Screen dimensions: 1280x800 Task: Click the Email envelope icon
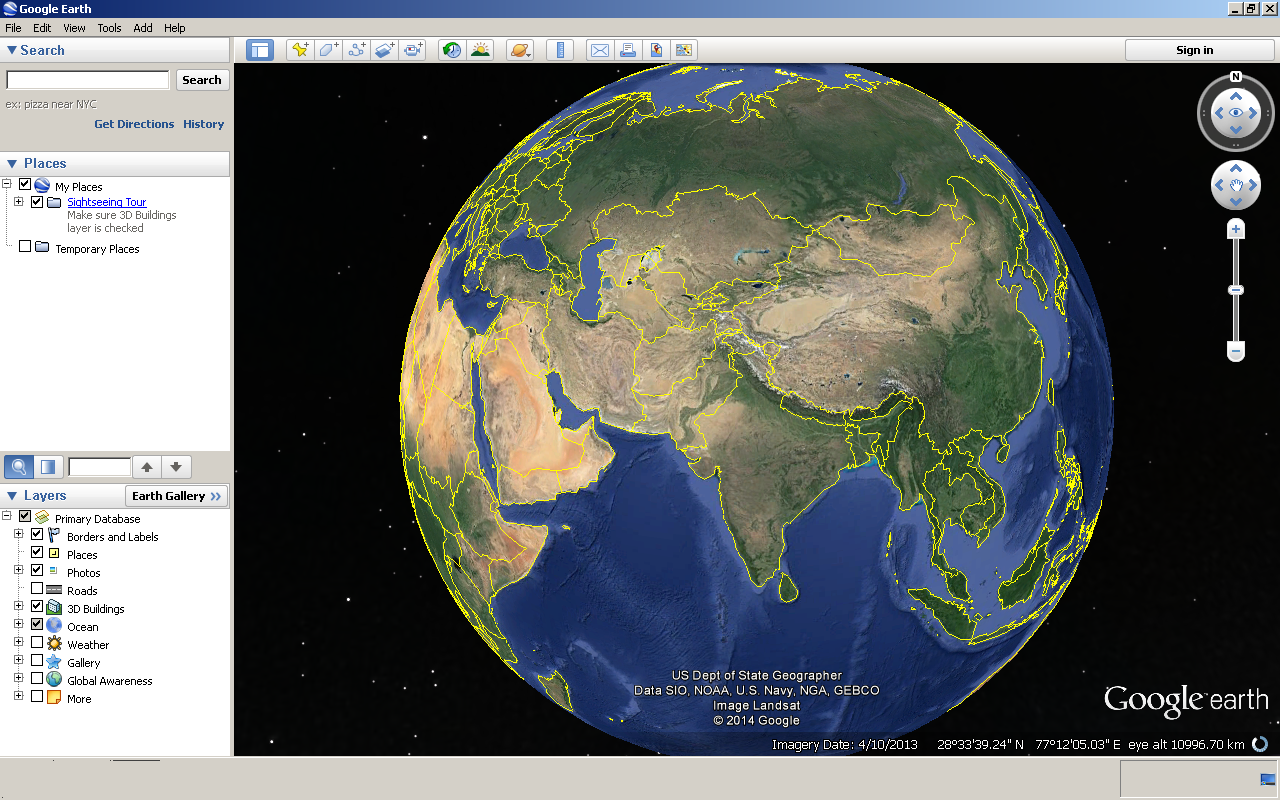(x=600, y=50)
